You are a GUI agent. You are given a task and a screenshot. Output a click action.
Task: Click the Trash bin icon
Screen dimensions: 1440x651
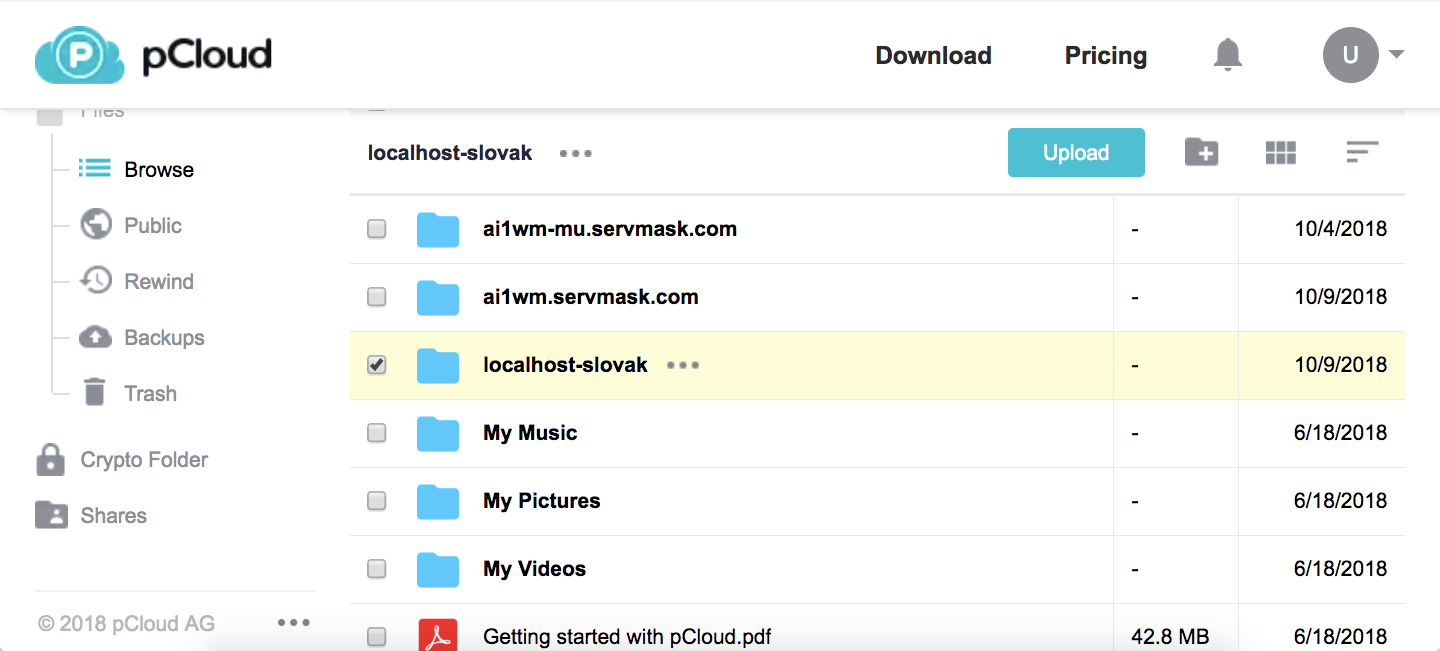[95, 392]
